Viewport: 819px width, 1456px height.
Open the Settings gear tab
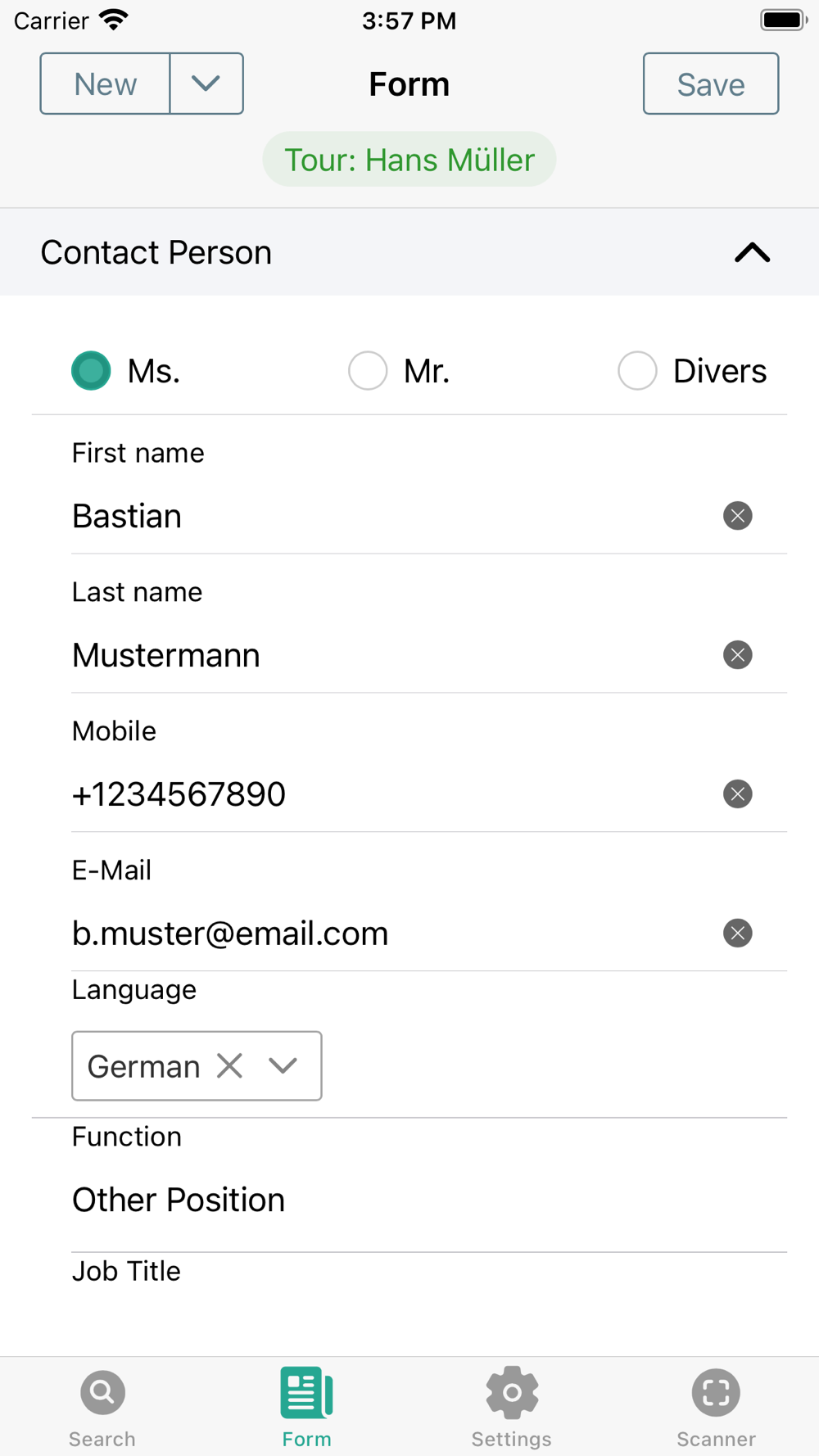pos(512,1409)
